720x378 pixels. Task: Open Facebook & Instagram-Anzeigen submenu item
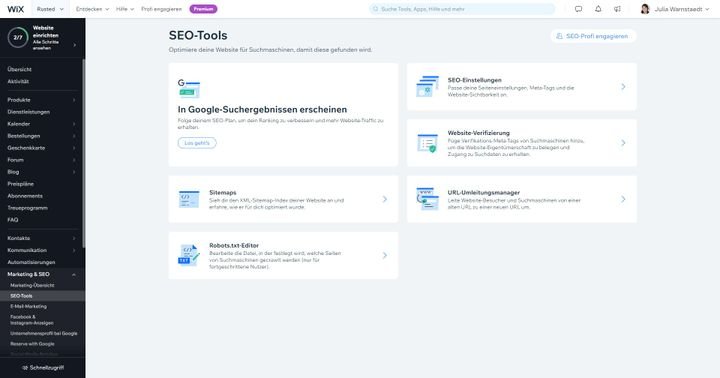32,320
